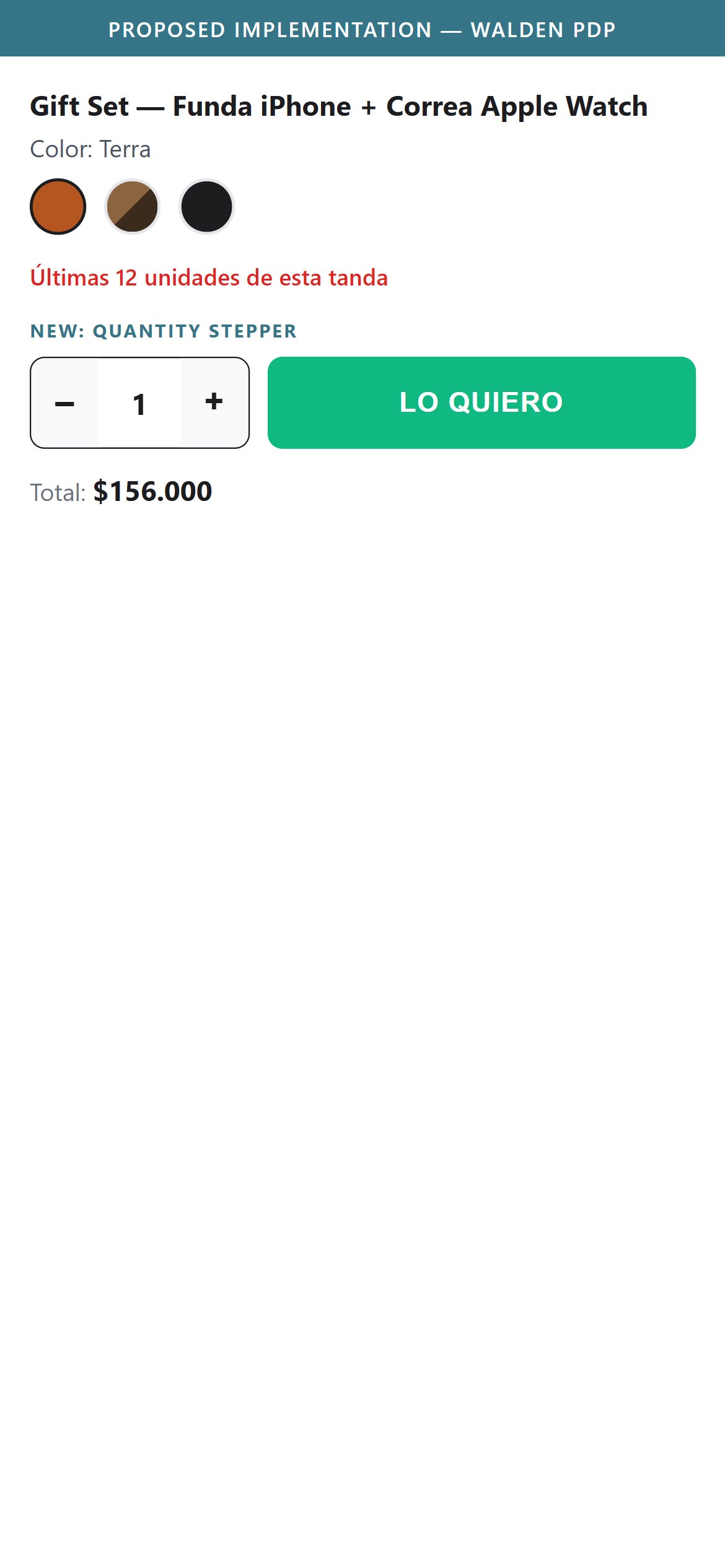Decrease quantity with the minus button
The height and width of the screenshot is (1568, 725).
click(x=64, y=403)
